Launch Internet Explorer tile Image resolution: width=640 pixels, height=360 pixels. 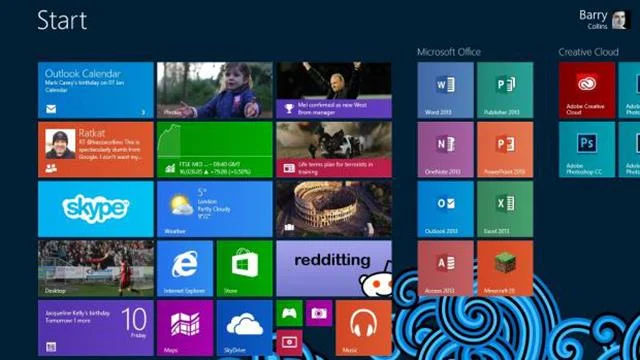tap(185, 268)
